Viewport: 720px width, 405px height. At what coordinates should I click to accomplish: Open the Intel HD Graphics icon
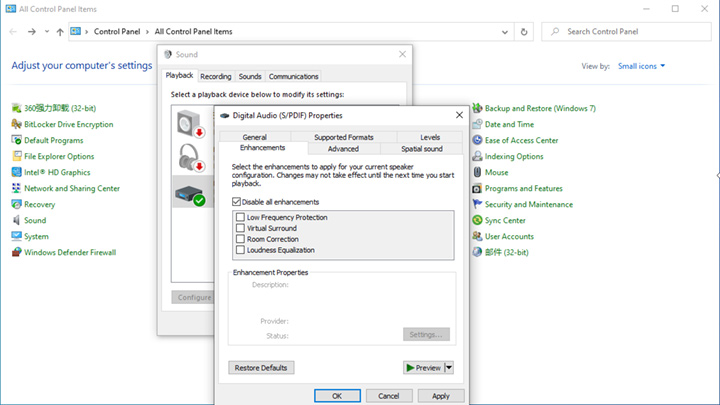coord(16,172)
